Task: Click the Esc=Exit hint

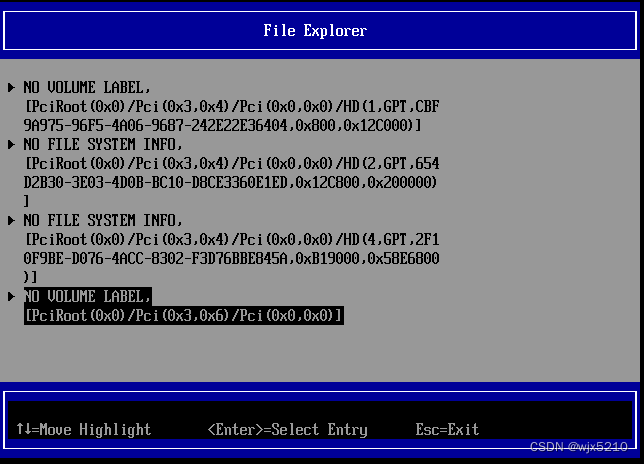Action: pyautogui.click(x=447, y=430)
